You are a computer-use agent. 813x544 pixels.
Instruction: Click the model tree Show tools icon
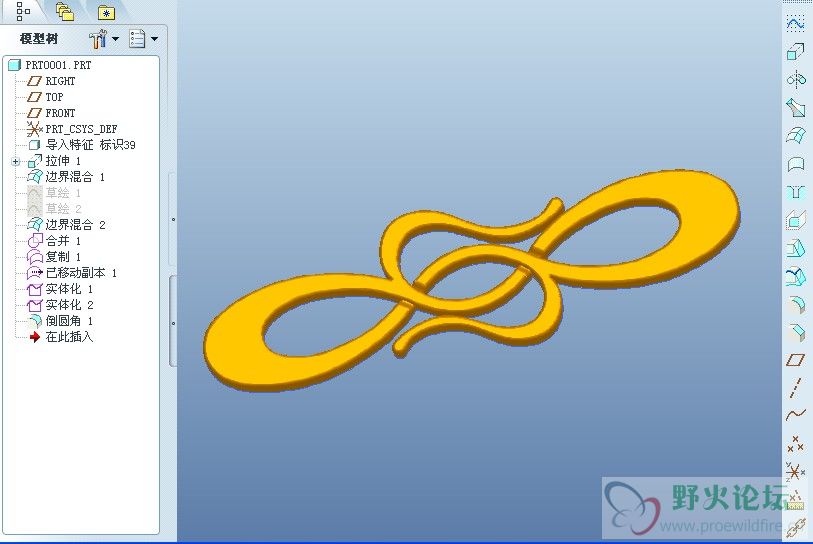(98, 39)
